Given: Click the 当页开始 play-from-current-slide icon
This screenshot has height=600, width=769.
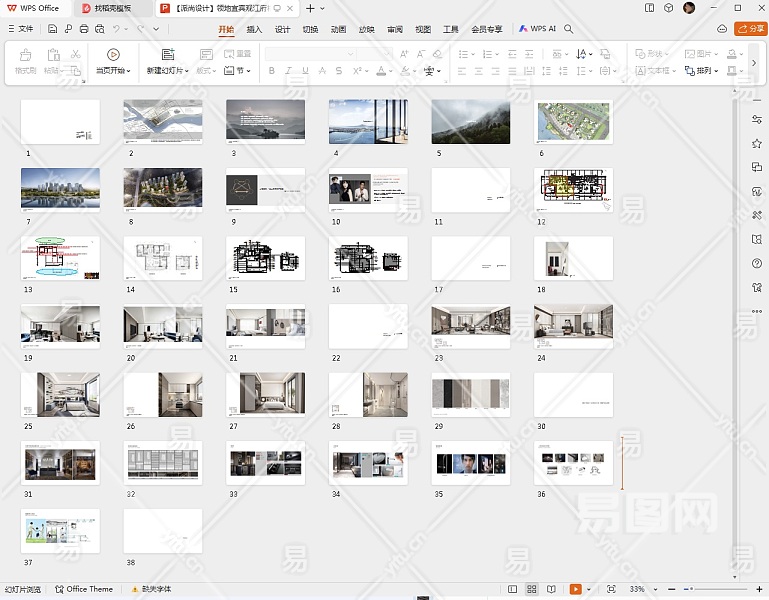Looking at the screenshot, I should 113,54.
